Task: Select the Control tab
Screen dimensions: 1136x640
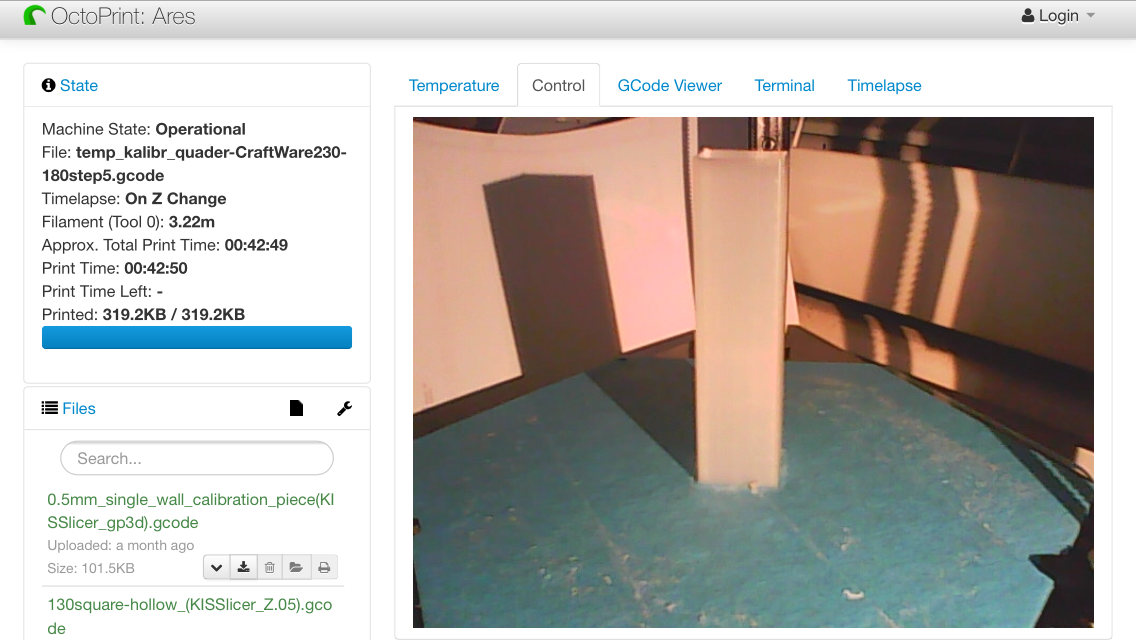Action: pyautogui.click(x=558, y=86)
